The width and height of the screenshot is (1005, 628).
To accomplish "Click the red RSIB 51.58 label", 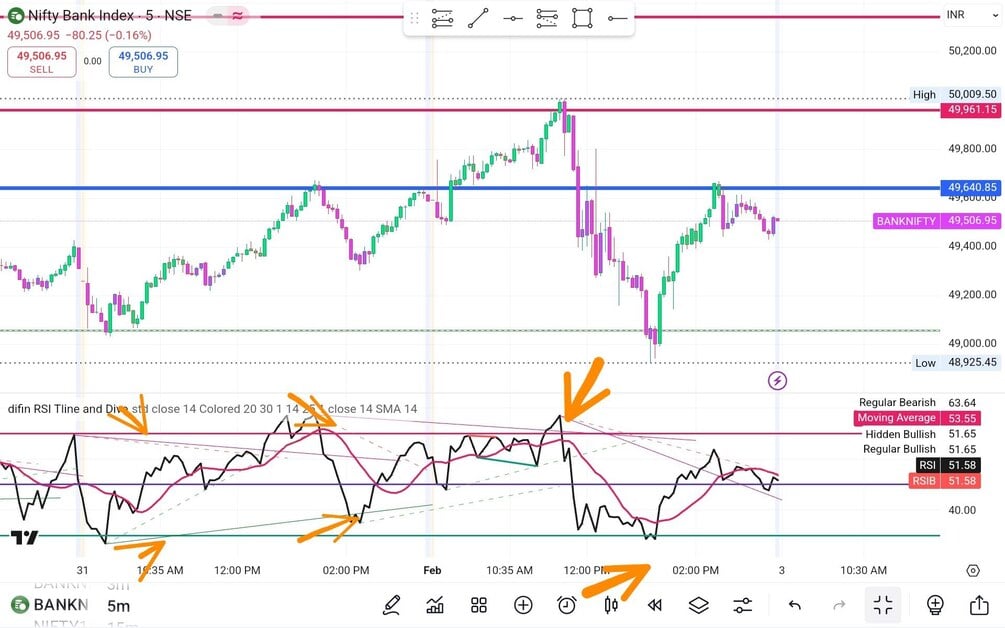I will 945,481.
